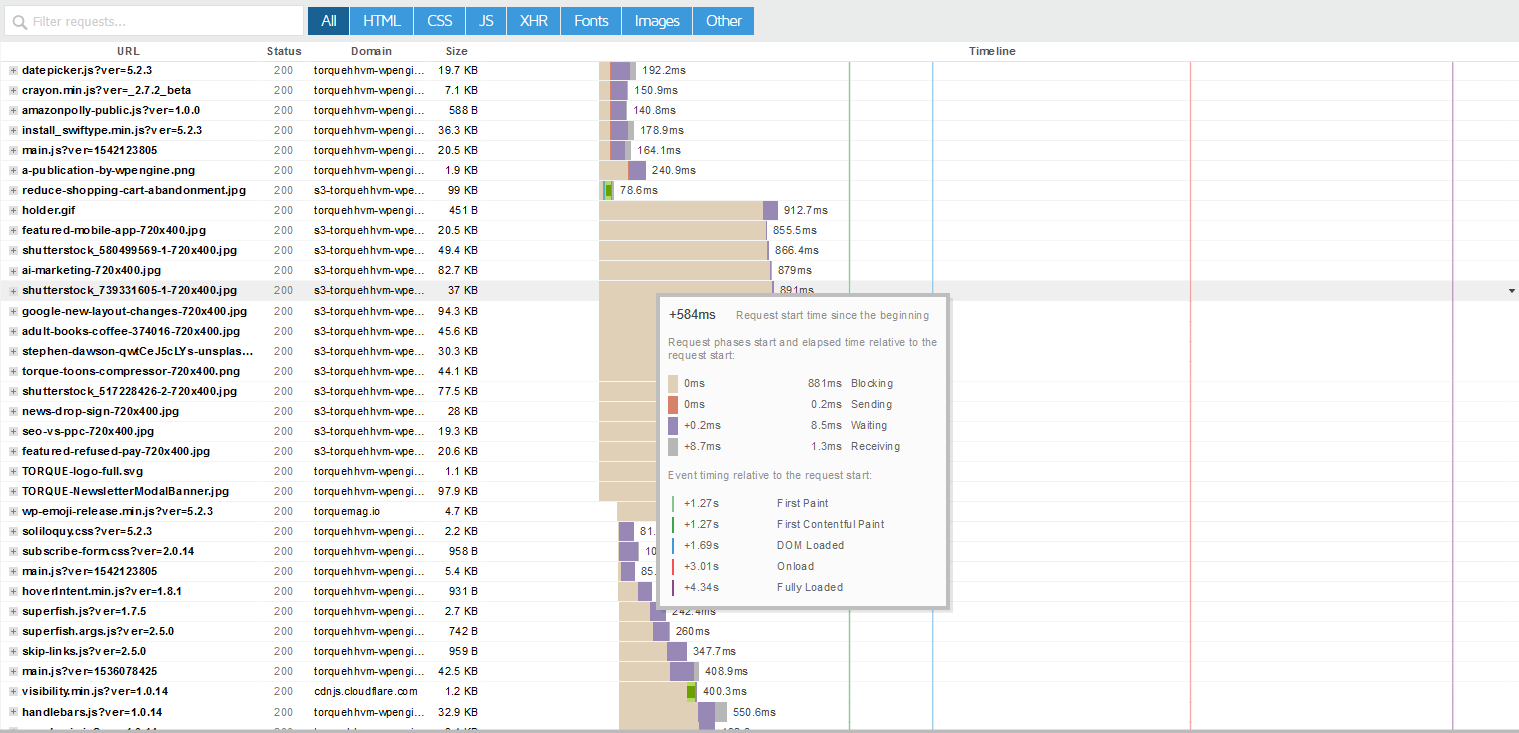Expand the holder.gif request details
1519x733 pixels.
tap(13, 211)
